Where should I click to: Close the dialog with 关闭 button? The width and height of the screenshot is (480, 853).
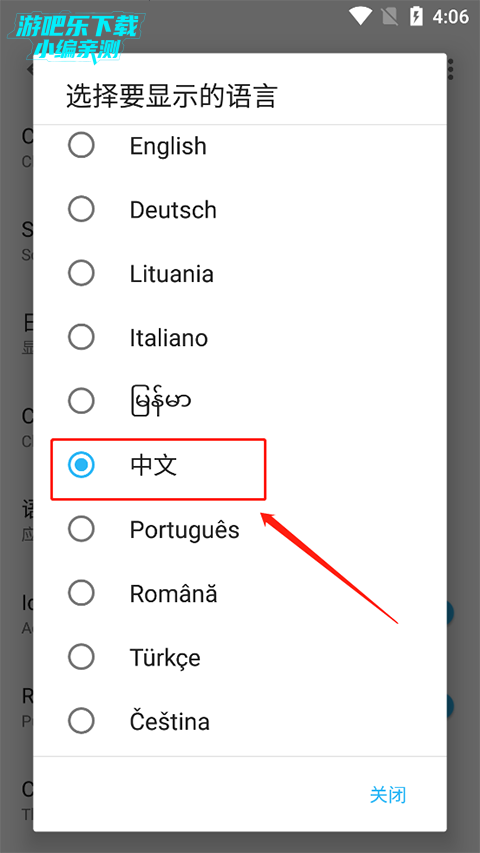(387, 795)
